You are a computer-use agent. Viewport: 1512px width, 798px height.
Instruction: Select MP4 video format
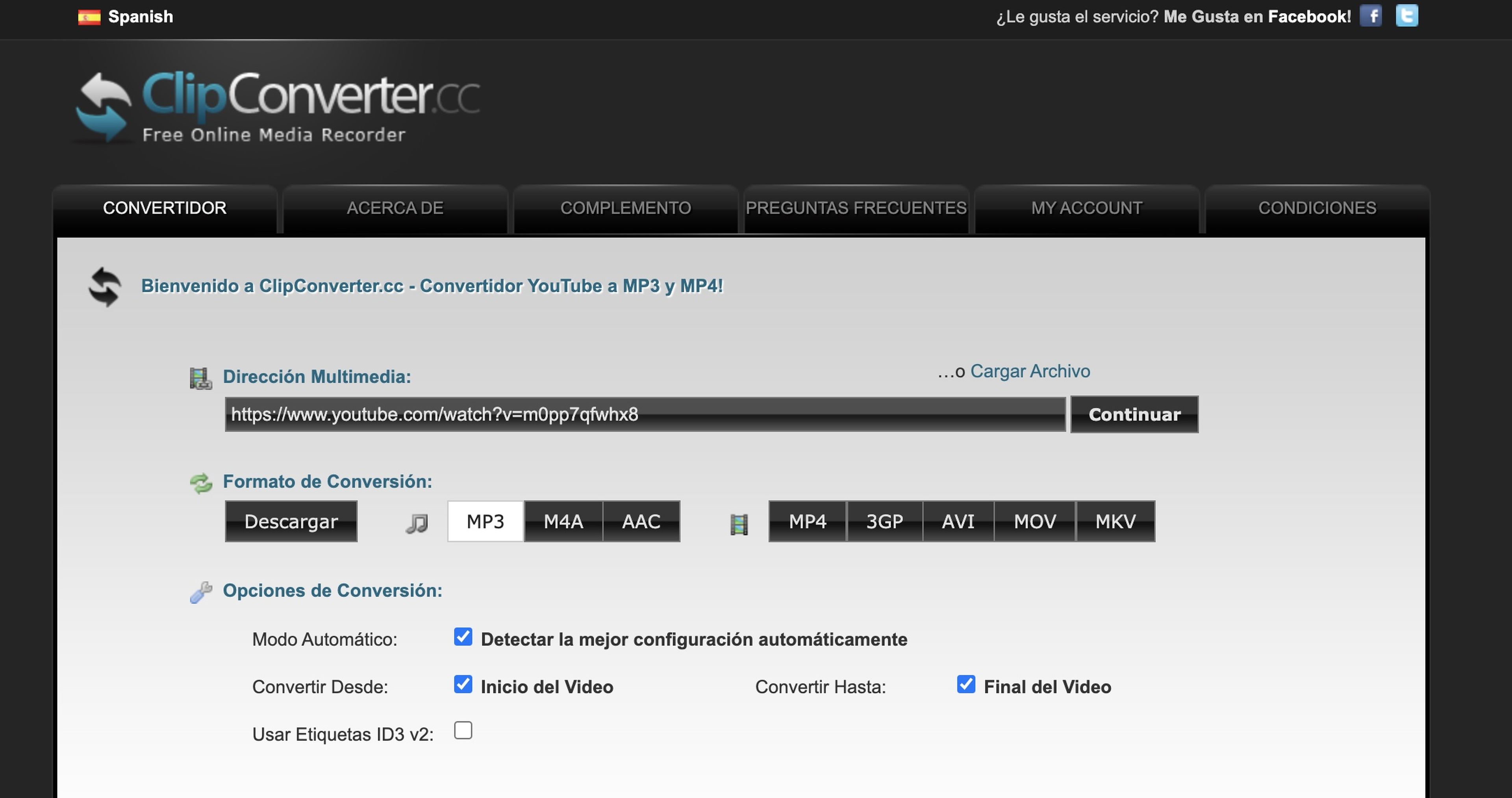[x=808, y=521]
